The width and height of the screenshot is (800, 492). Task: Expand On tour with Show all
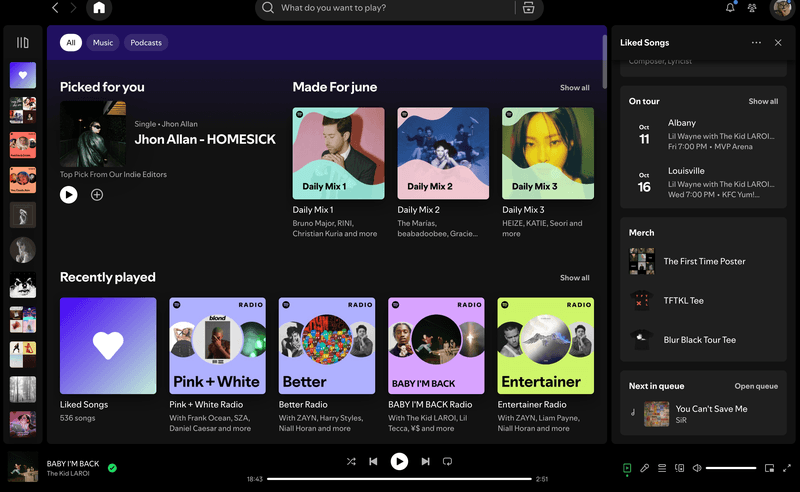click(763, 101)
